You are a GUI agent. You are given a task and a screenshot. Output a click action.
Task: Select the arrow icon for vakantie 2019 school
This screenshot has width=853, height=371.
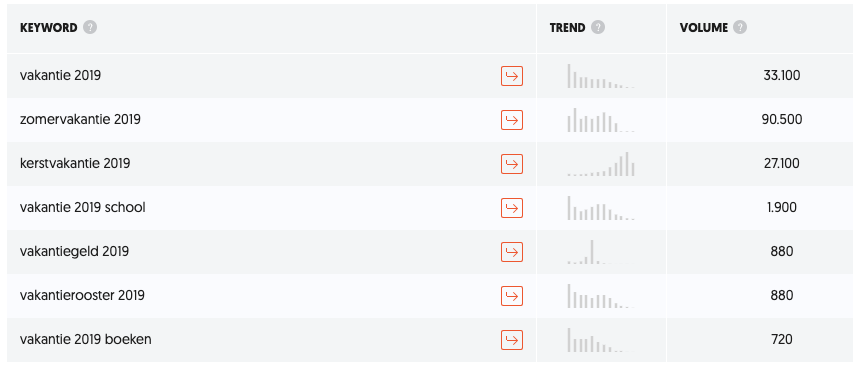(x=511, y=208)
